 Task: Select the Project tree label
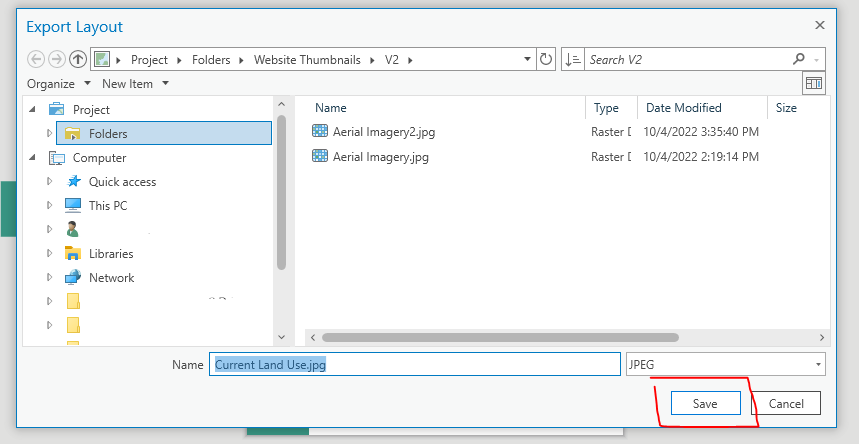pyautogui.click(x=91, y=110)
